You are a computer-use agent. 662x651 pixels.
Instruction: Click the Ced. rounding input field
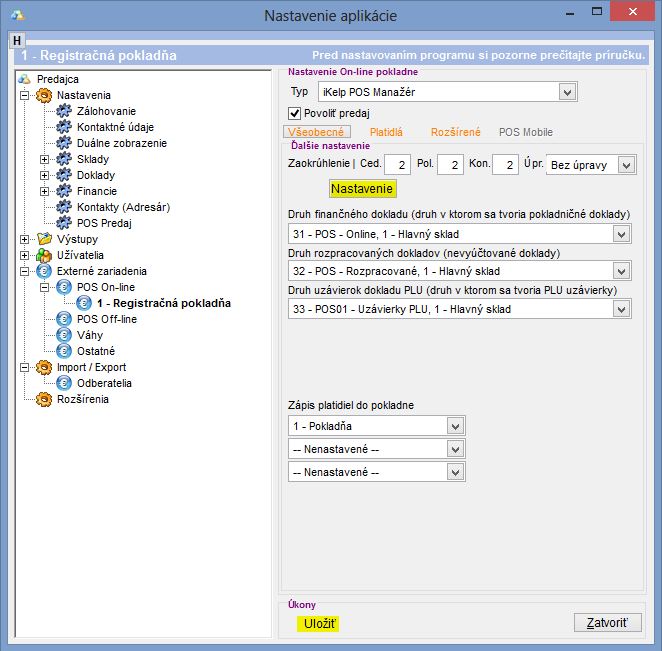tap(398, 164)
